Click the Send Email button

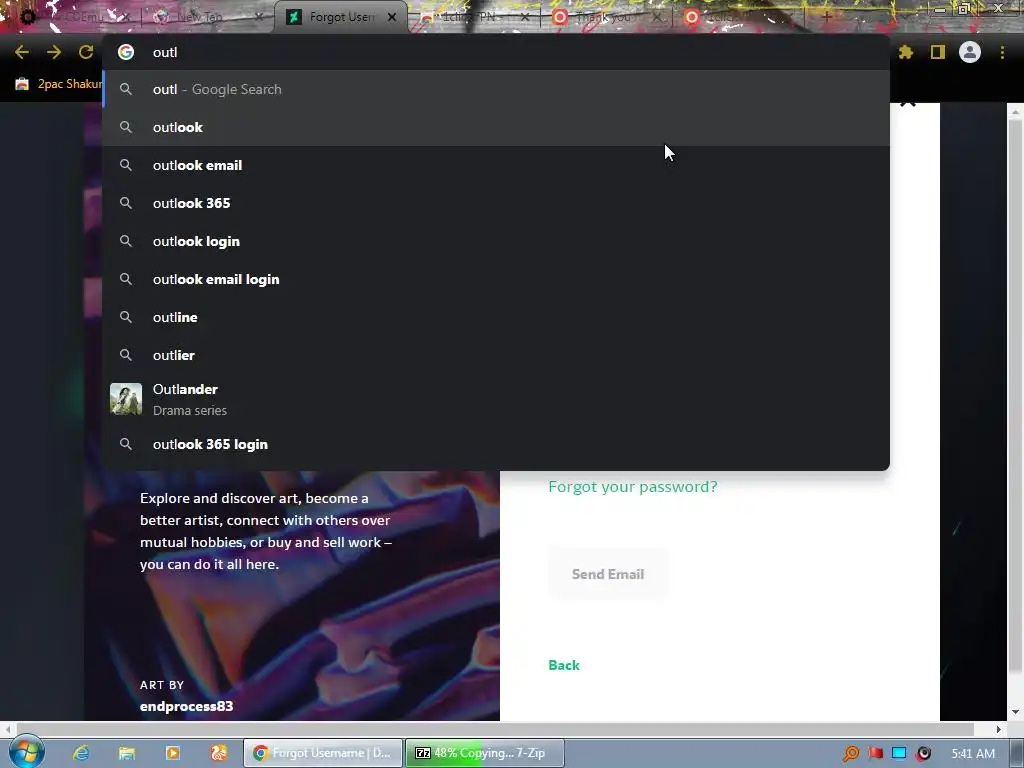coord(608,574)
